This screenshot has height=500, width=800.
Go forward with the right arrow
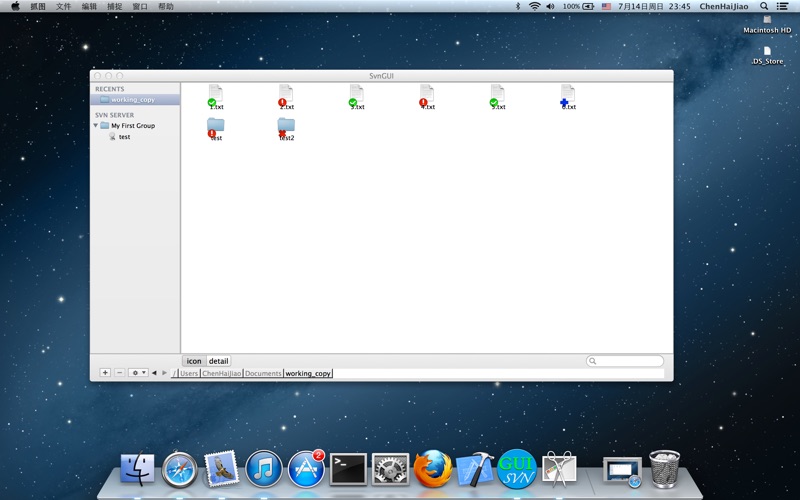pos(164,373)
